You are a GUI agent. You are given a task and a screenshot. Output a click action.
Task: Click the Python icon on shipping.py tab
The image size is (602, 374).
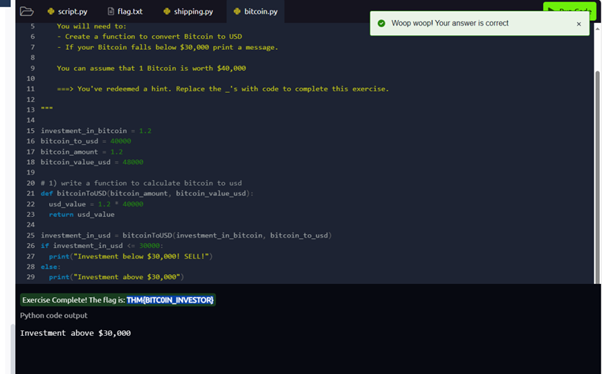[x=167, y=12]
